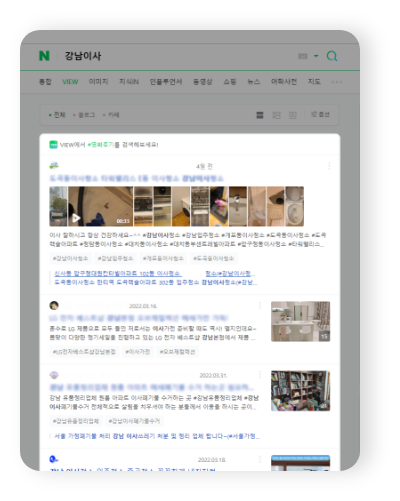Open the first post title about 도곡동이사청소
The height and width of the screenshot is (501, 400).
pyautogui.click(x=136, y=178)
